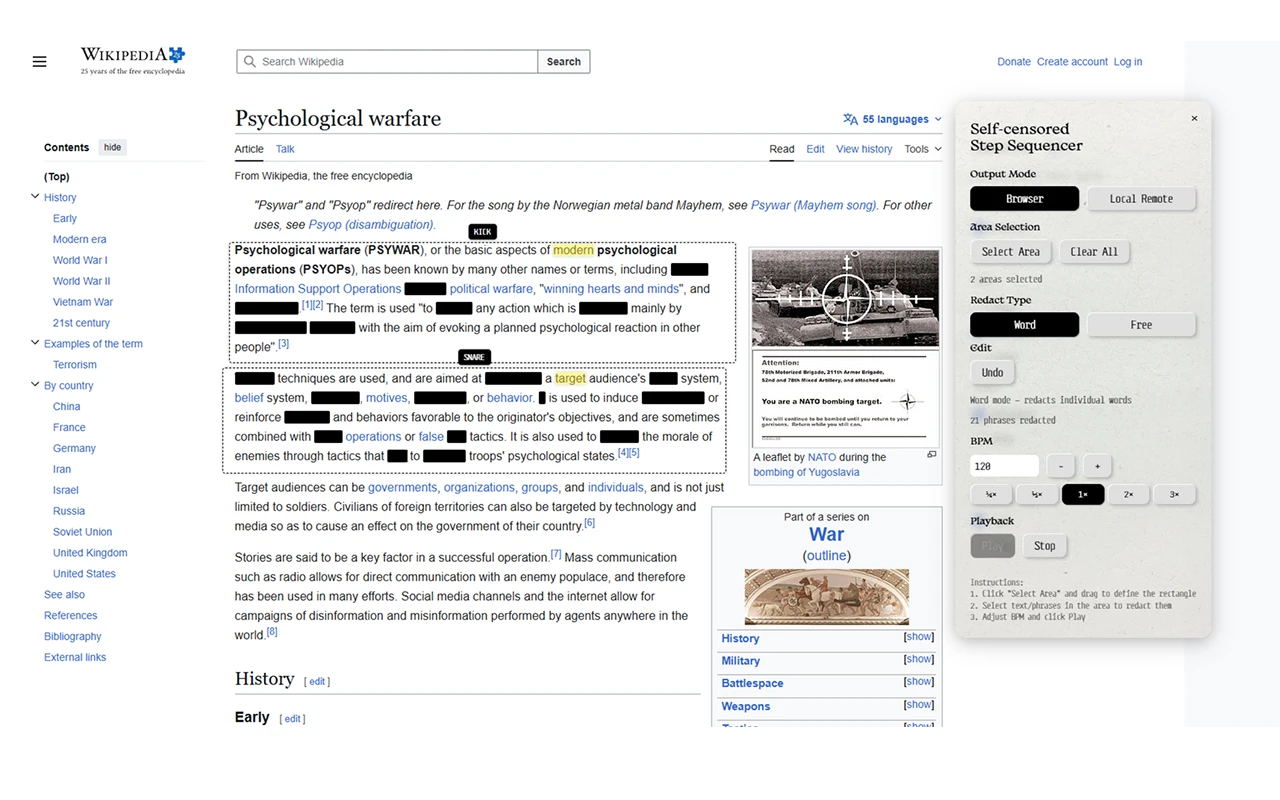The image size is (1280, 800).
Task: Set speed multiplier to ½×
Action: tap(1037, 494)
